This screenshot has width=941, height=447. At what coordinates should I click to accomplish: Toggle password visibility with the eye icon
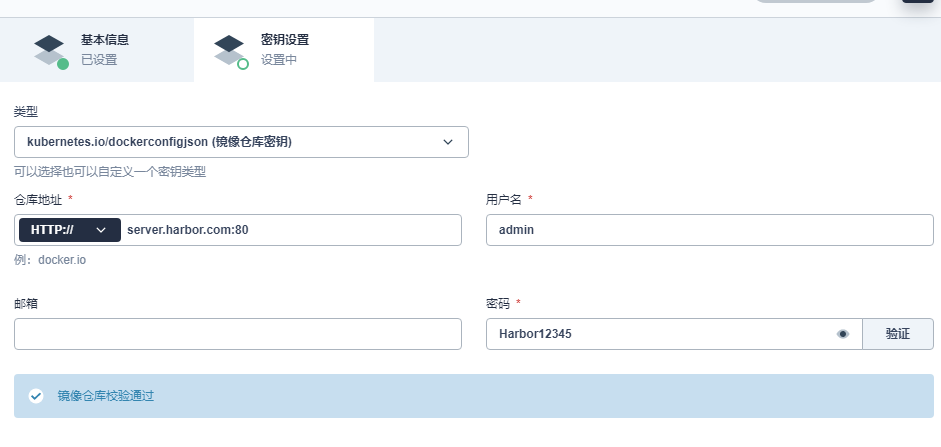(842, 334)
